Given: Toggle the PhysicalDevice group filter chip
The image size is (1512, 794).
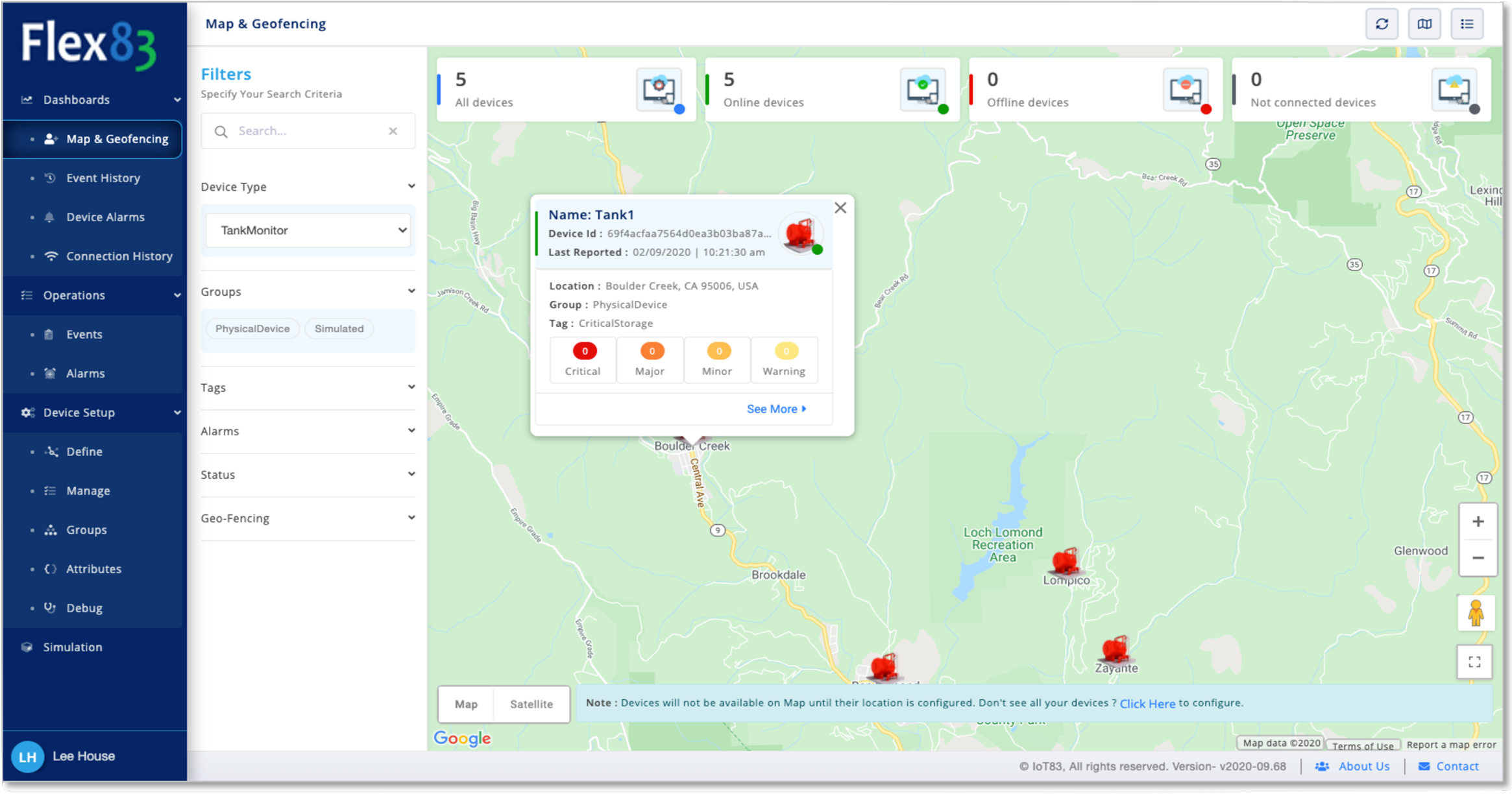Looking at the screenshot, I should point(252,329).
